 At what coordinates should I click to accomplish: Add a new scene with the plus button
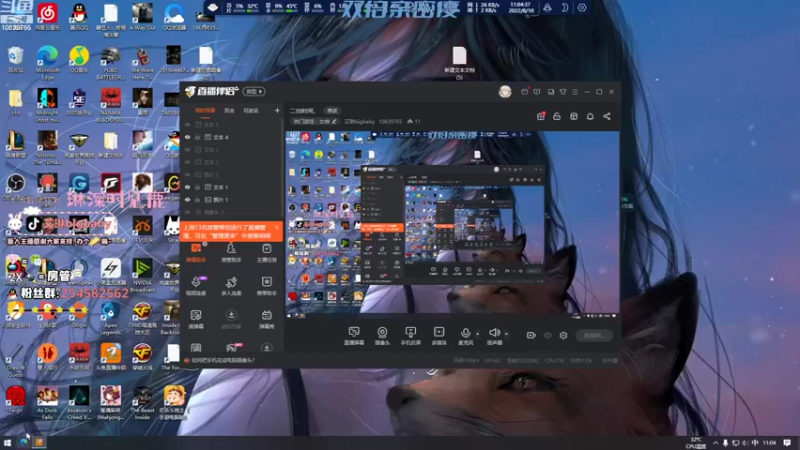tap(277, 110)
